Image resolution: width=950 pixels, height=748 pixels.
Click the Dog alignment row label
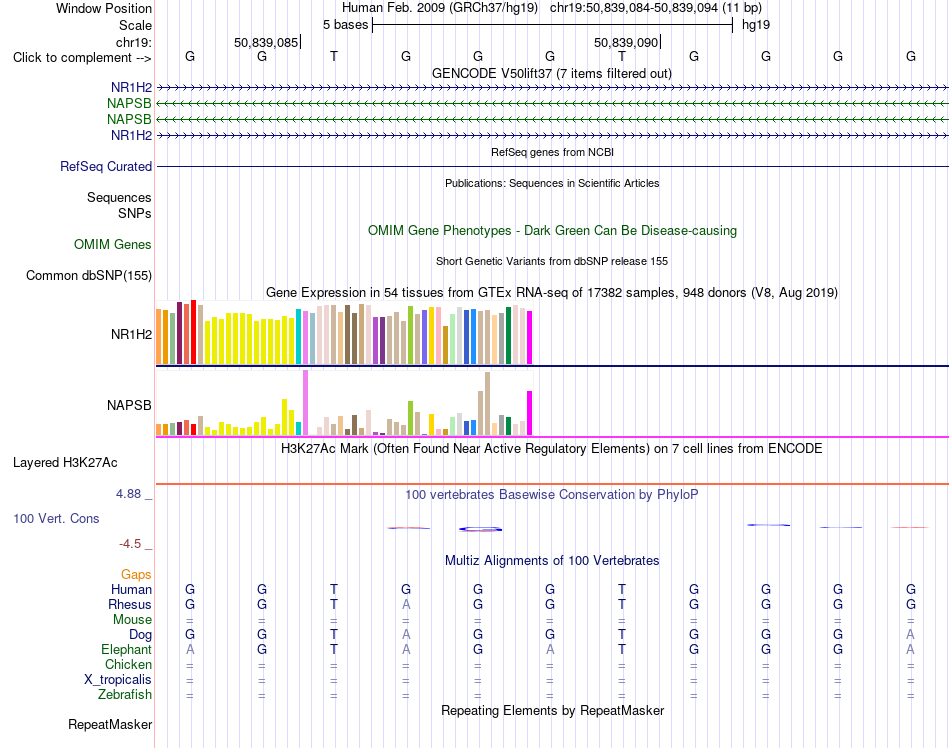(140, 634)
